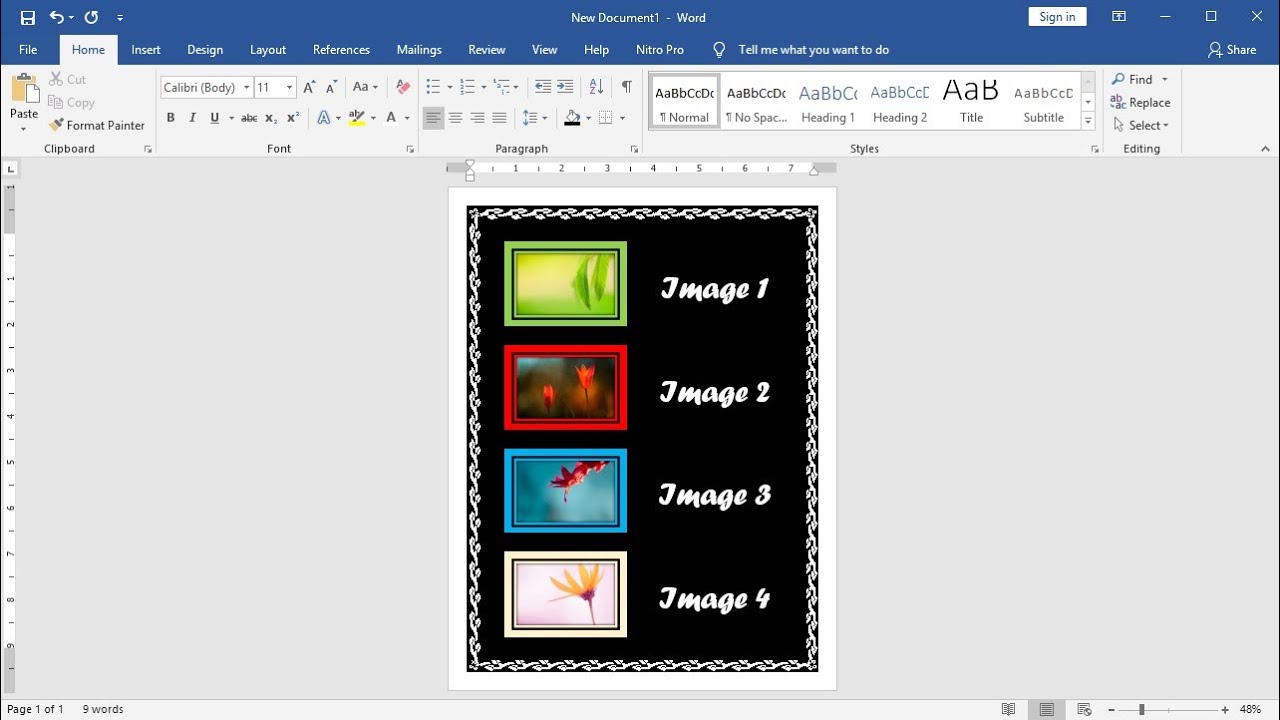Align text right
Image resolution: width=1280 pixels, height=720 pixels.
[477, 118]
